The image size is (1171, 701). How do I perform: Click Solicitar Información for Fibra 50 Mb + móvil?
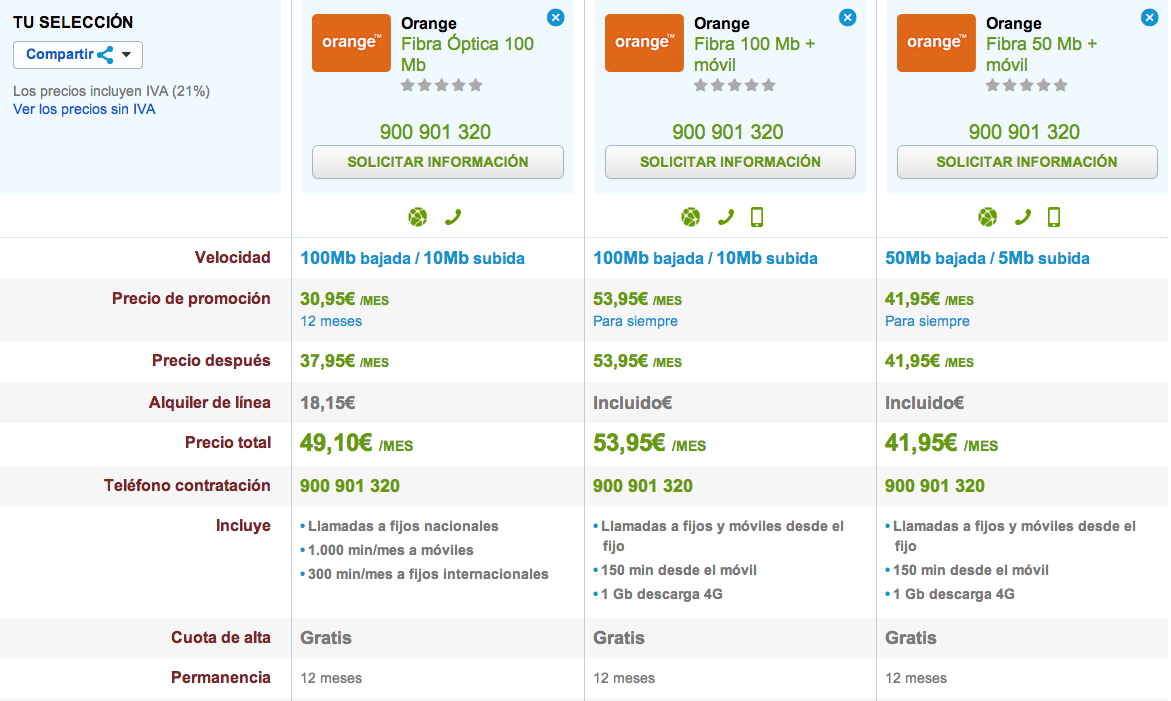1027,162
